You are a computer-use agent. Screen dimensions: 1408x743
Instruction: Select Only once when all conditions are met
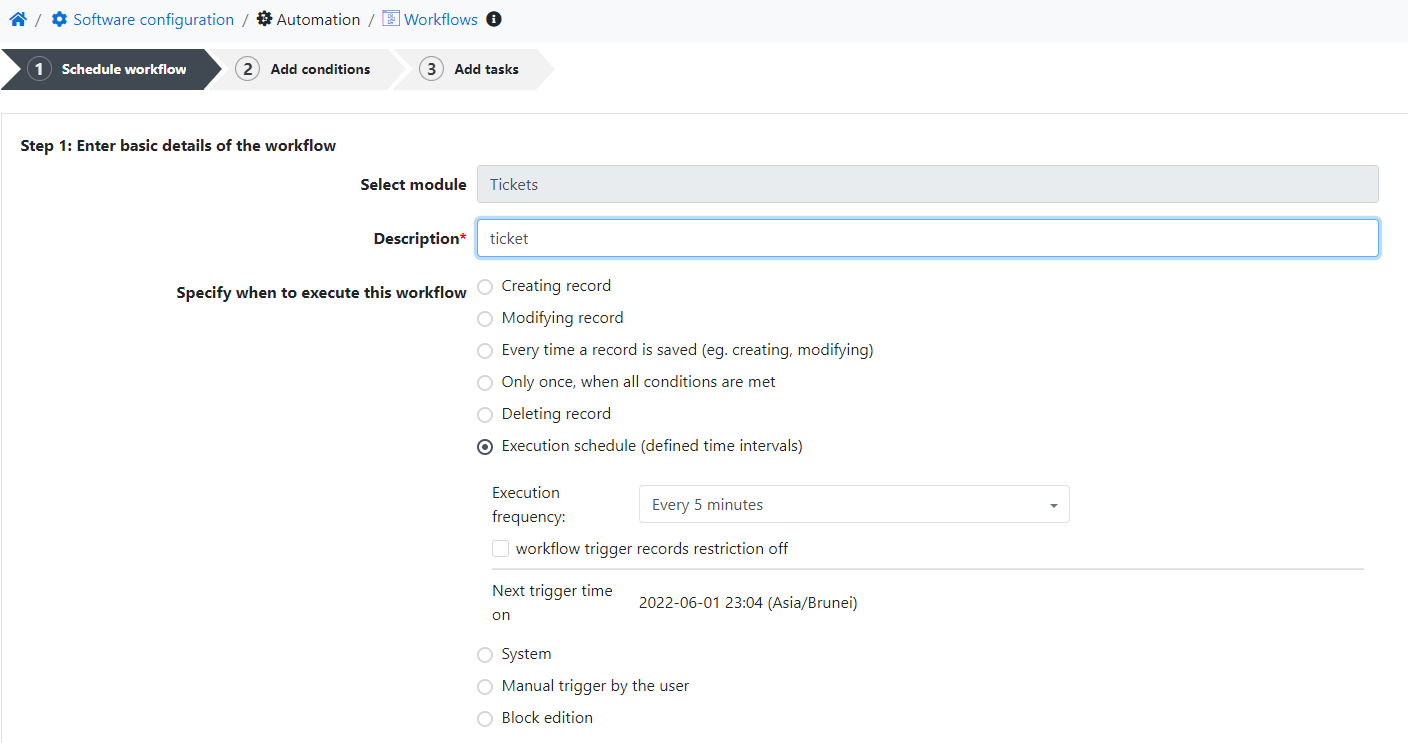[485, 383]
